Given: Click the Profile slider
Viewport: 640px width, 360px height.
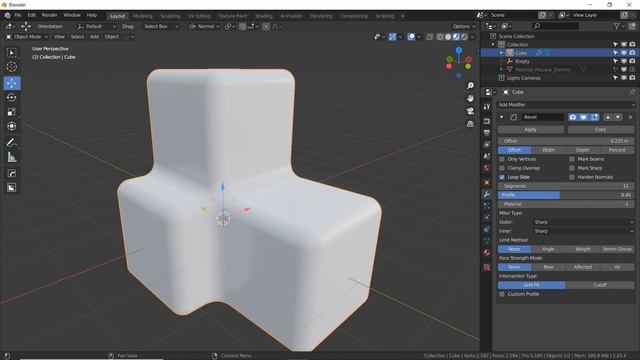Looking at the screenshot, I should (566, 195).
